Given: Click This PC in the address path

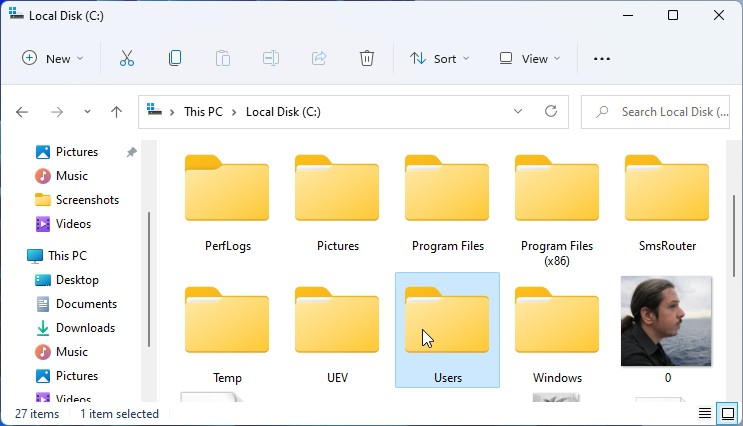Looking at the screenshot, I should (203, 112).
